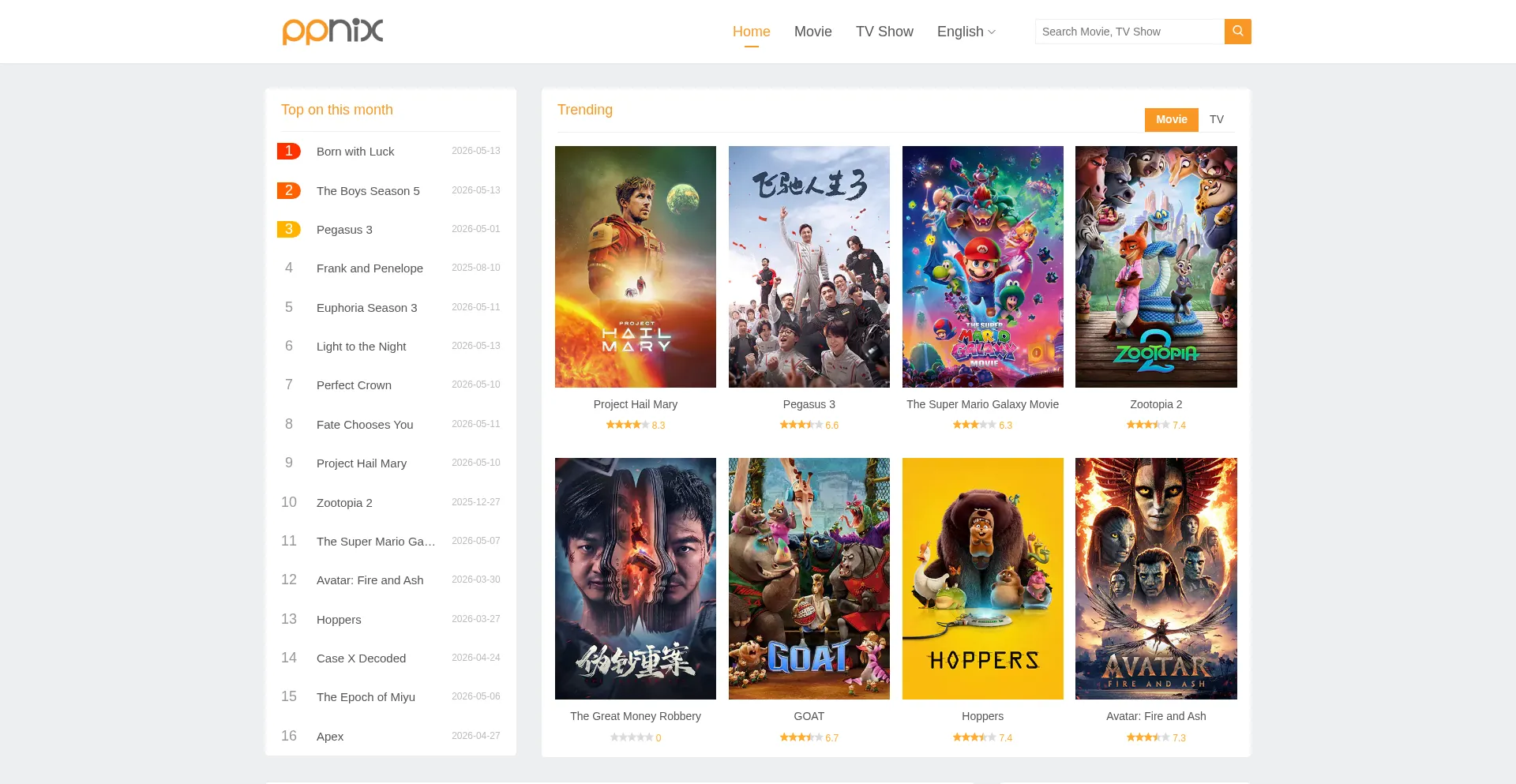Select Project Hail Mary in top list
Image resolution: width=1516 pixels, height=784 pixels.
pyautogui.click(x=362, y=463)
